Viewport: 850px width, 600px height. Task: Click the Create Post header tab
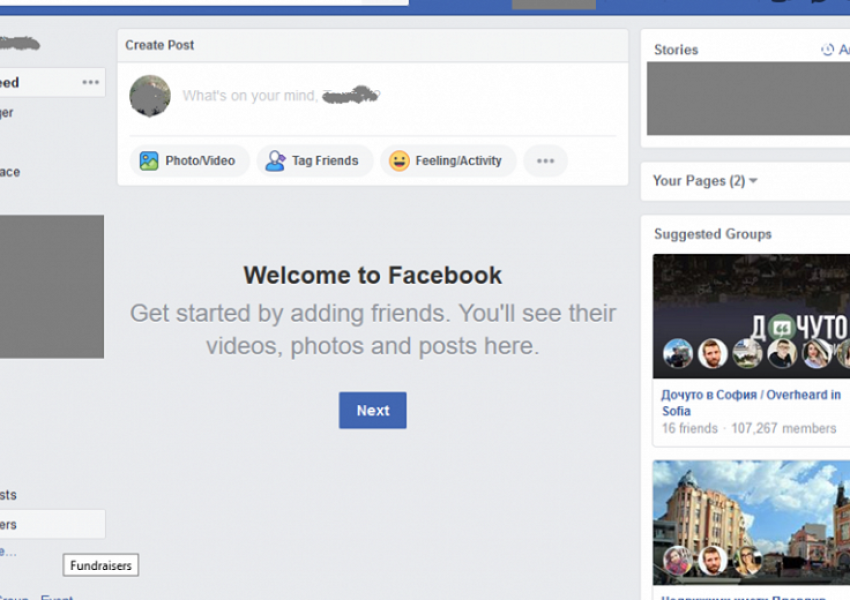[160, 45]
